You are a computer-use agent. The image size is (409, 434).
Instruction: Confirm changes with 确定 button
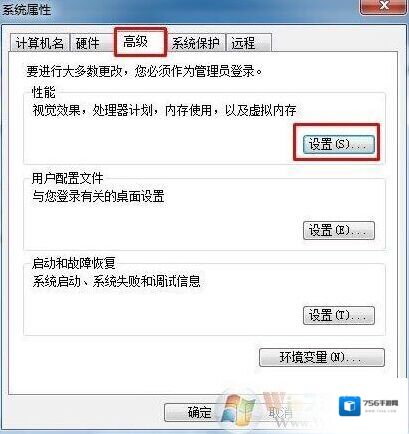199,412
